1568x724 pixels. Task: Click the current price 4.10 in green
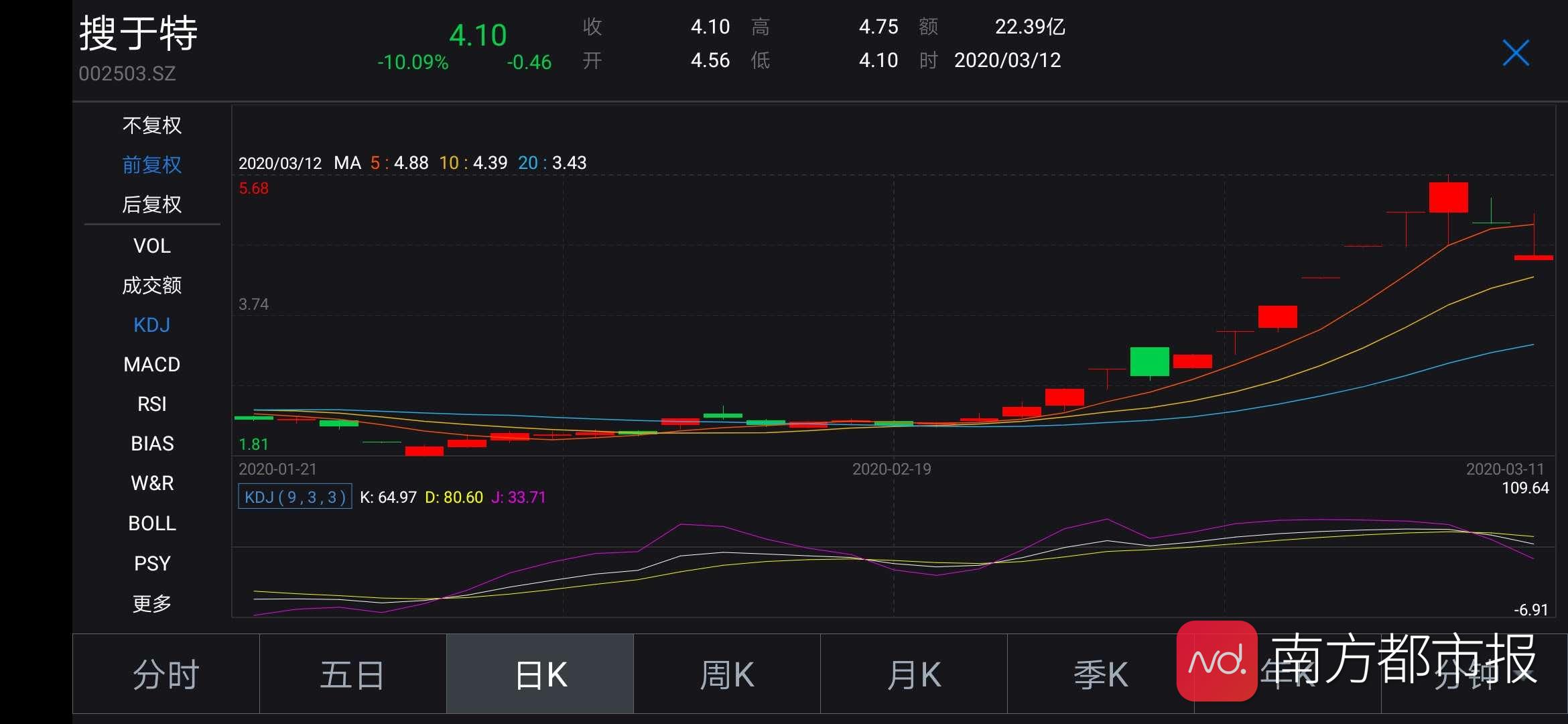pos(478,35)
